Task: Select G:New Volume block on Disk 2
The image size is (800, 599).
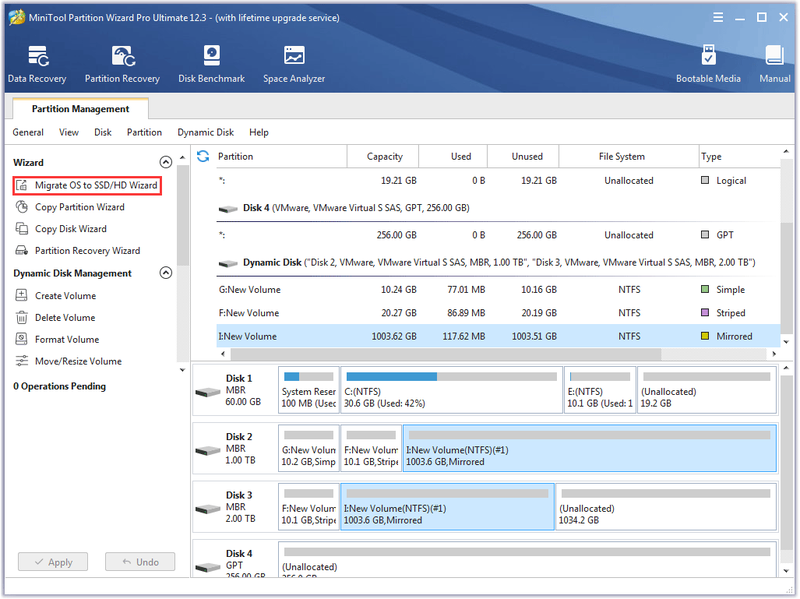Action: pyautogui.click(x=309, y=448)
